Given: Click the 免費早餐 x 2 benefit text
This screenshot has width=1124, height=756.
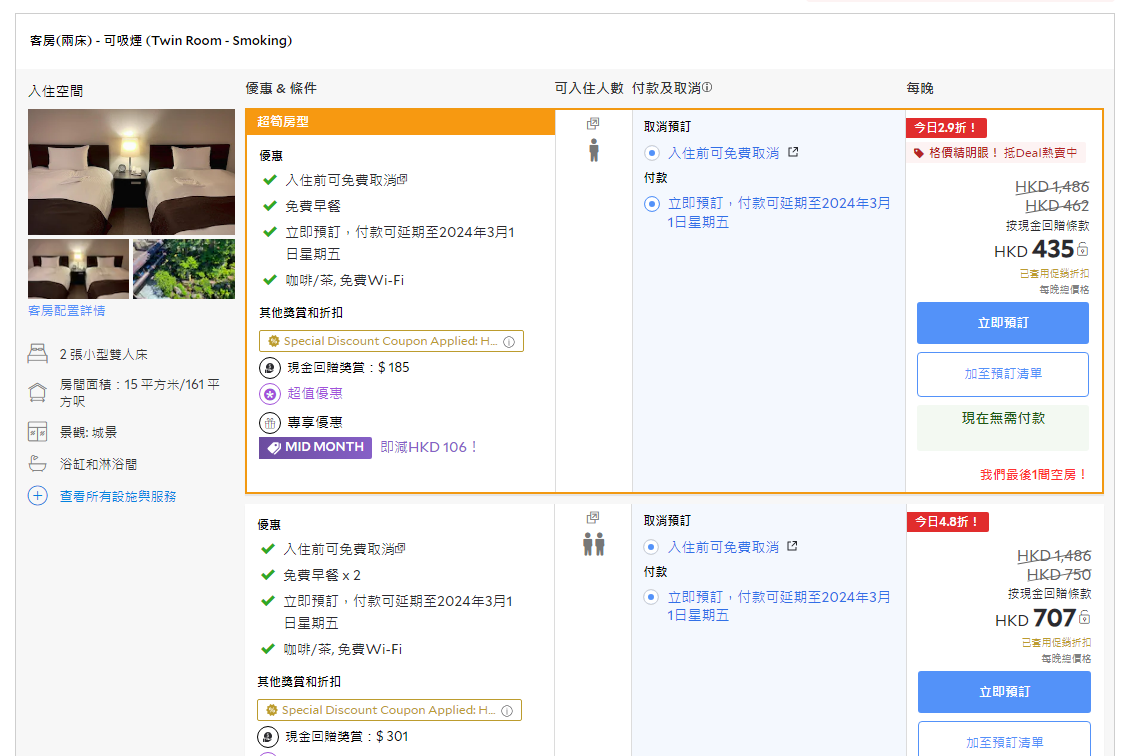Looking at the screenshot, I should coord(321,575).
